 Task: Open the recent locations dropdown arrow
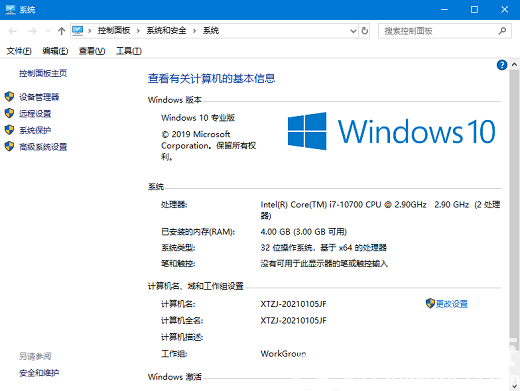pos(48,31)
